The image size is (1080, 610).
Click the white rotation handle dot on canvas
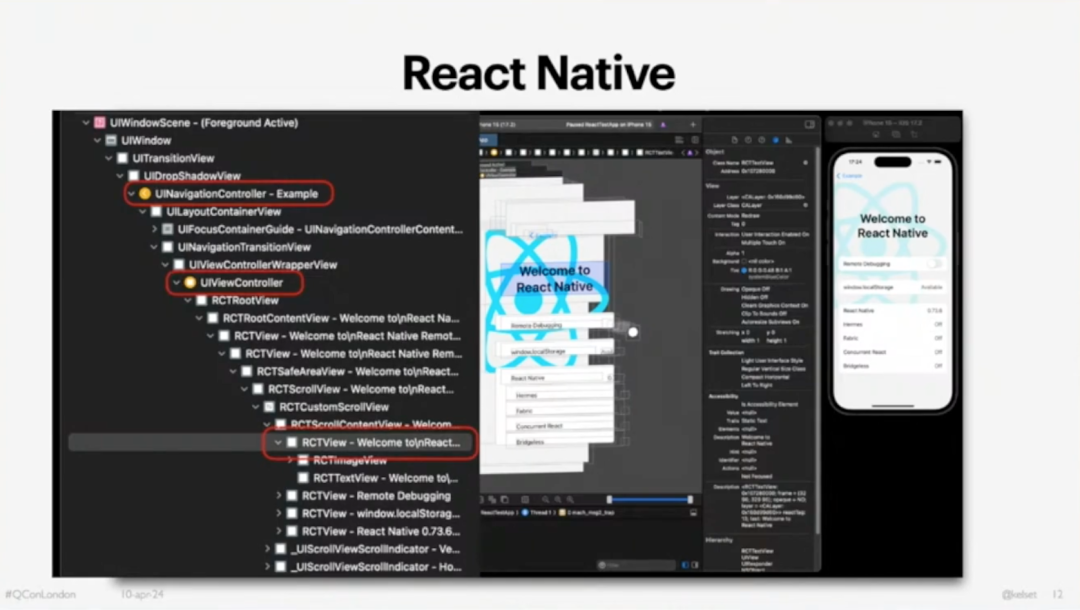[x=633, y=333]
